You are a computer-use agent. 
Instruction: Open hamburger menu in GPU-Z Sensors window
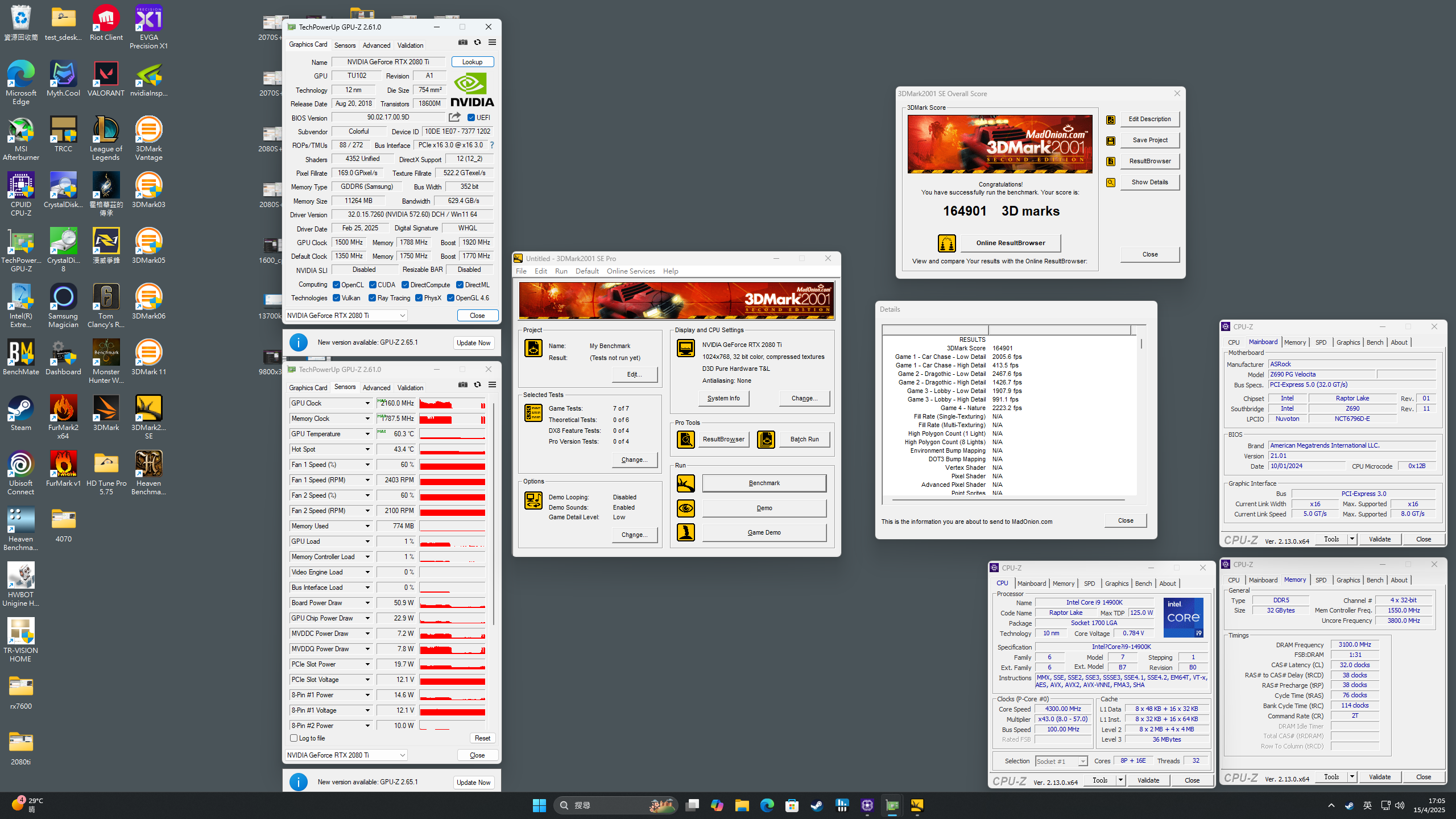493,385
